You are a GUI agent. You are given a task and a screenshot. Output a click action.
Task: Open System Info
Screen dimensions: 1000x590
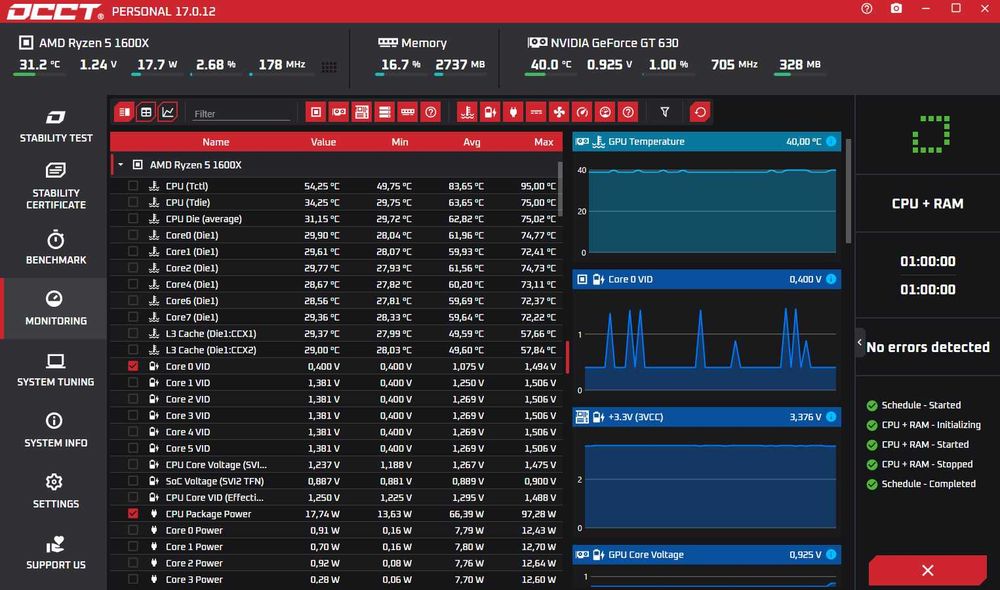(x=55, y=431)
